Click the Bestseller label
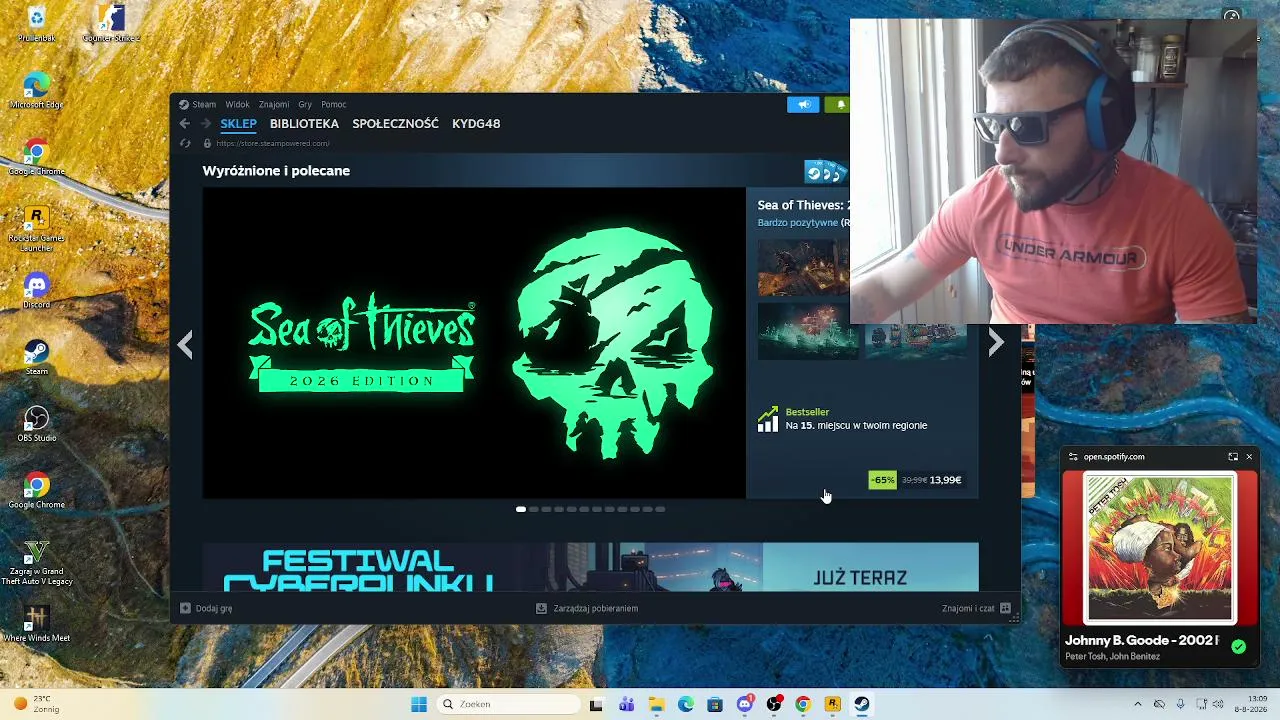This screenshot has height=720, width=1280. coord(807,412)
